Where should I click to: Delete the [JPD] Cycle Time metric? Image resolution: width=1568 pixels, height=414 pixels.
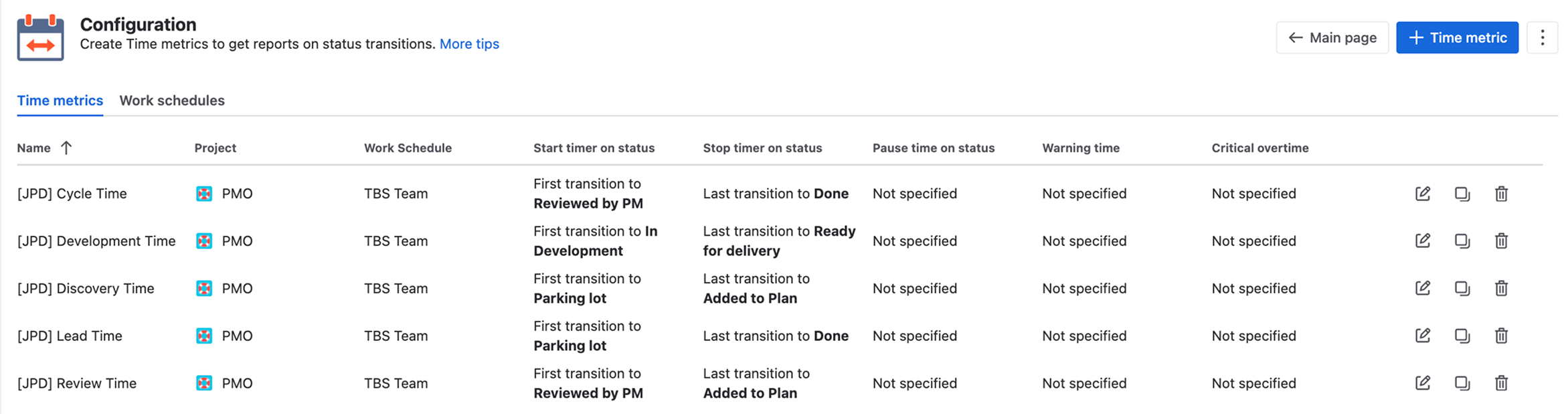pyautogui.click(x=1501, y=194)
